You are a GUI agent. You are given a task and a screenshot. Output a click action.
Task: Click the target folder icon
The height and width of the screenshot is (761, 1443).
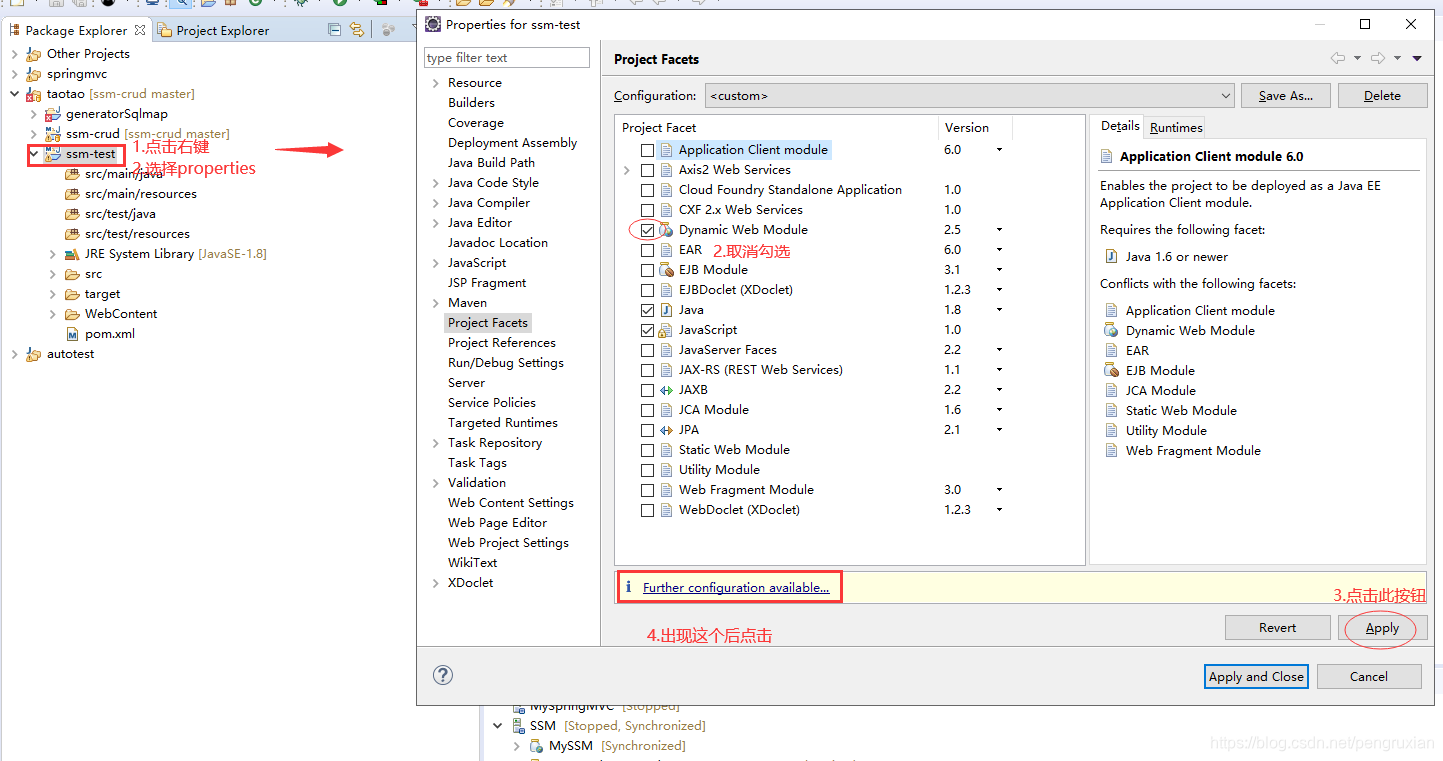(x=72, y=294)
